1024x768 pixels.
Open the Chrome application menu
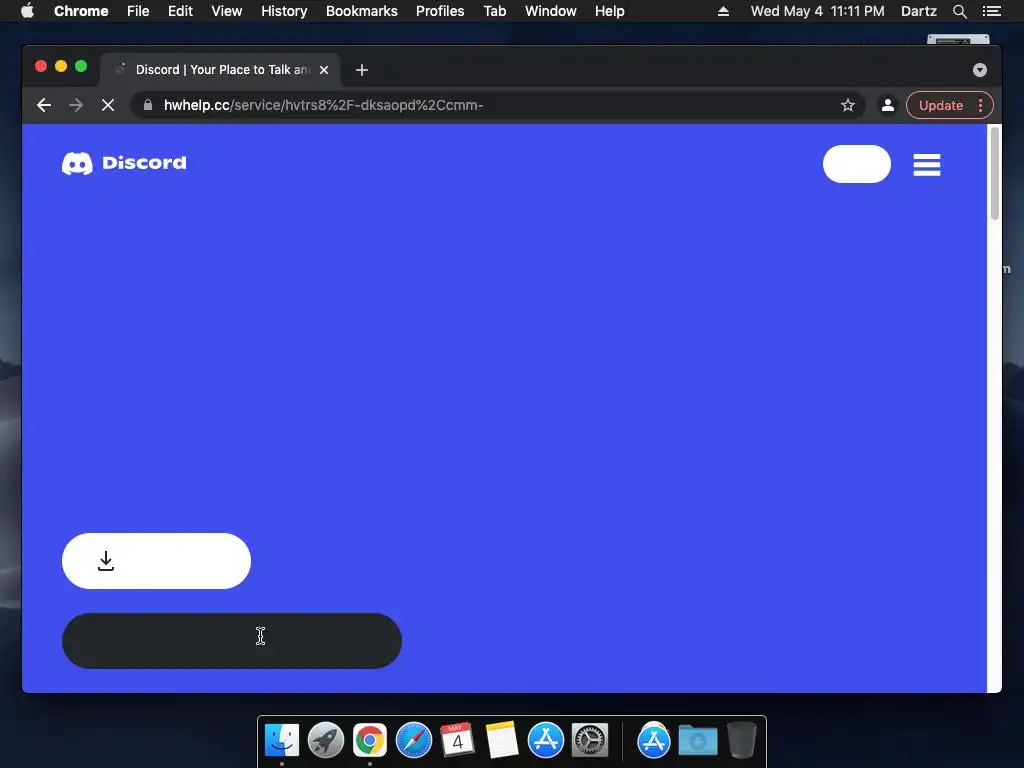81,11
